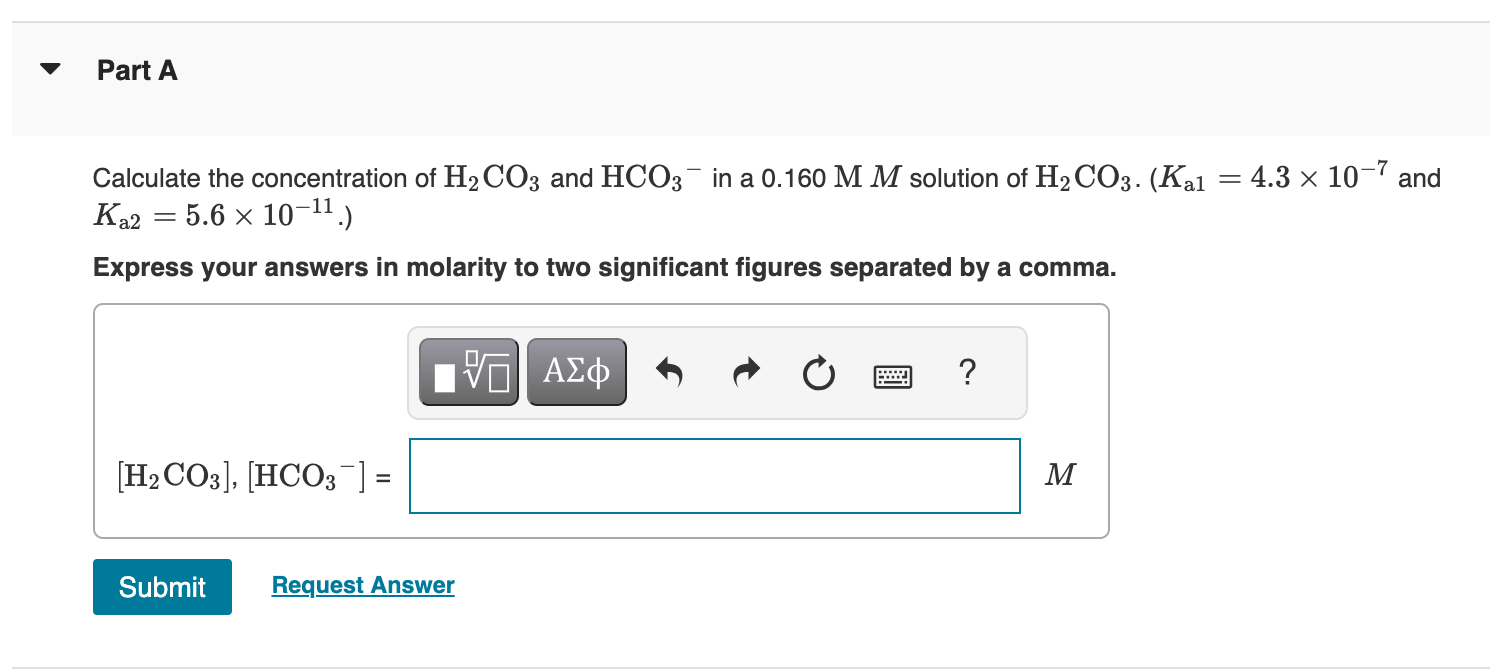Click the redo arrow in the toolbar
Image resolution: width=1504 pixels, height=672 pixels.
pos(745,371)
